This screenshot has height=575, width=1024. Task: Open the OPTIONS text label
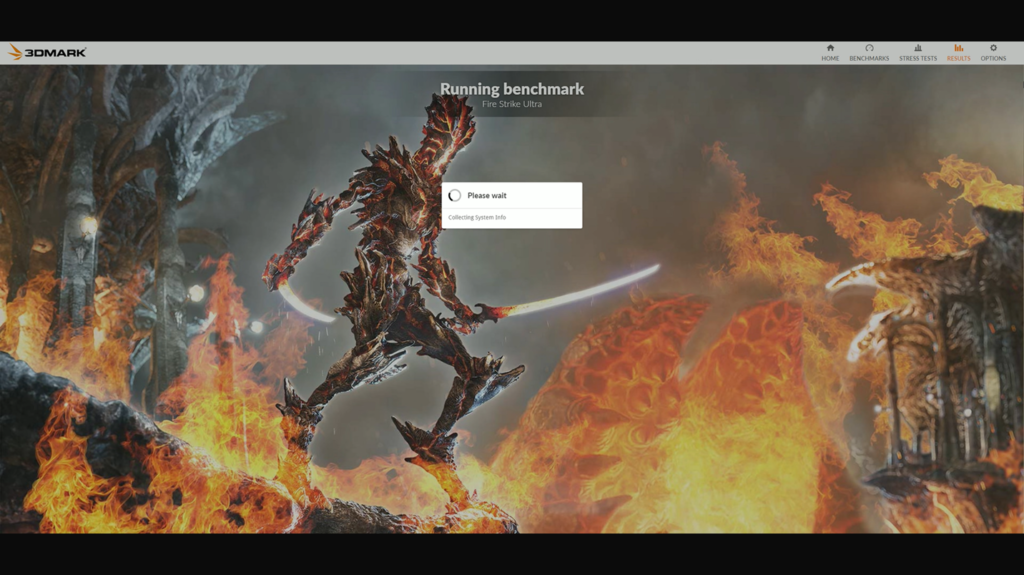tap(993, 58)
